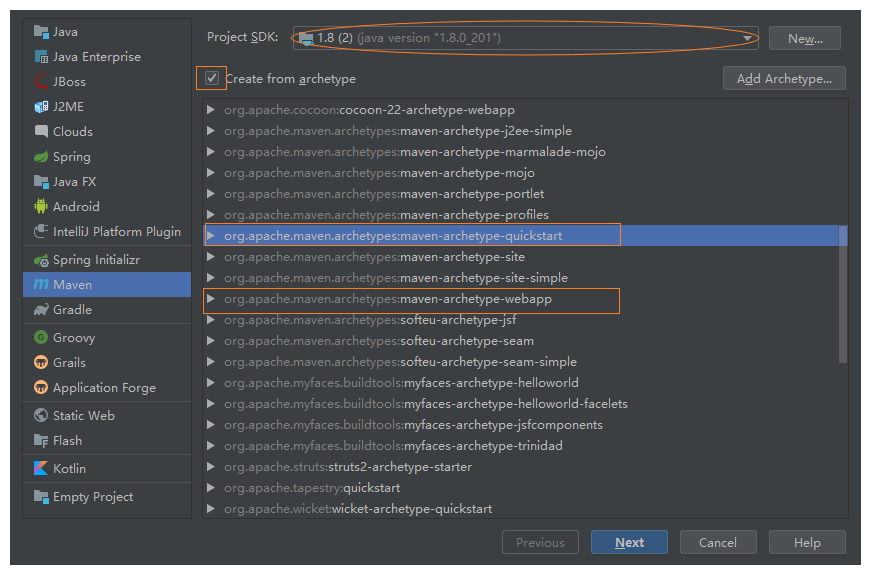Expand maven-archetype-webapp node
The width and height of the screenshot is (871, 575).
[x=211, y=299]
